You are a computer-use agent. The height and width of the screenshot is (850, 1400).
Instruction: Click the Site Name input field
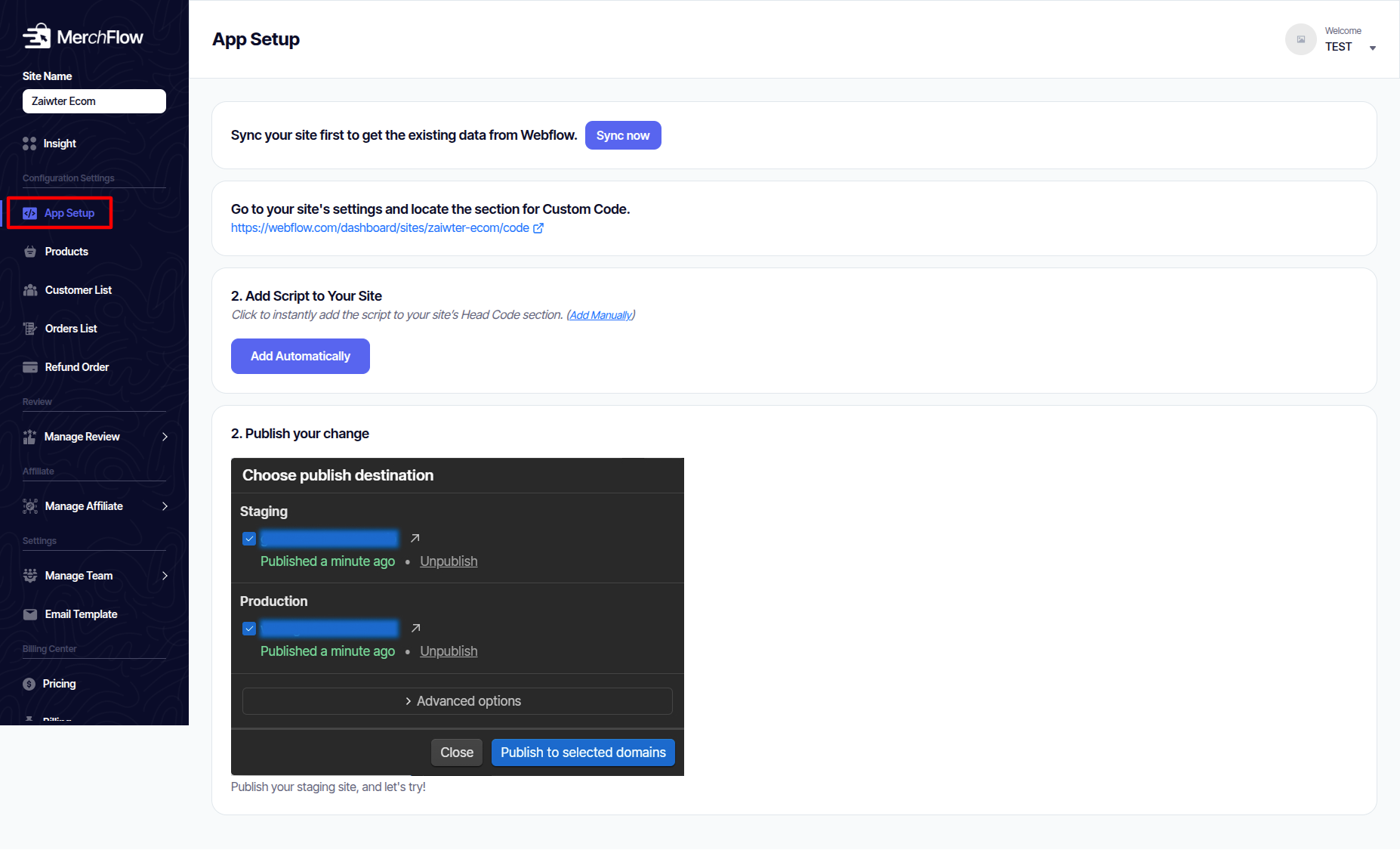pos(94,101)
